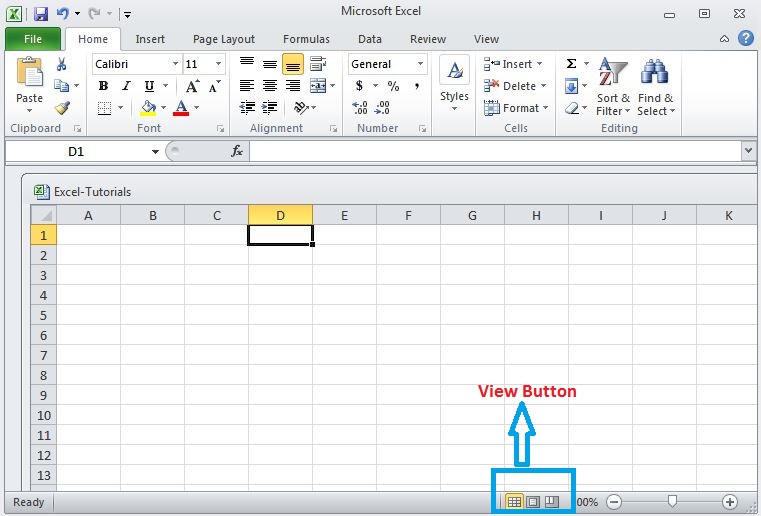
Task: Align text right
Action: [293, 86]
